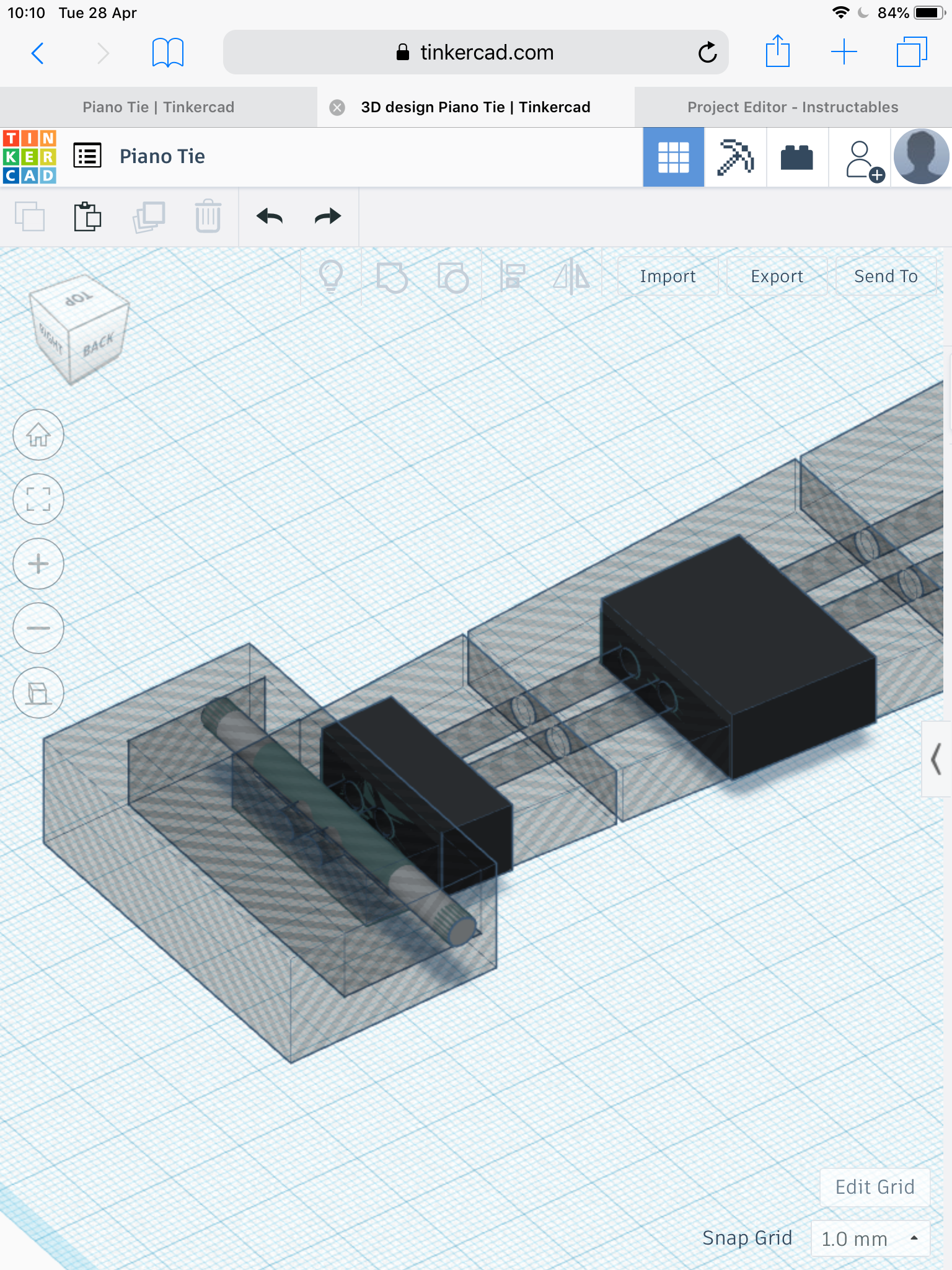Open the Snap Grid 1.0 mm dropdown

870,1238
